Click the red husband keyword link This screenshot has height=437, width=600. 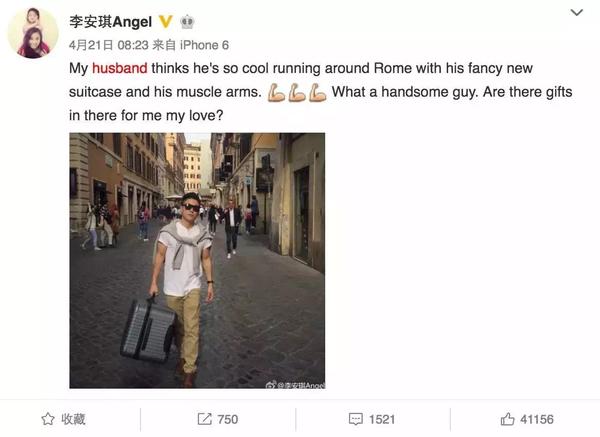coord(120,68)
